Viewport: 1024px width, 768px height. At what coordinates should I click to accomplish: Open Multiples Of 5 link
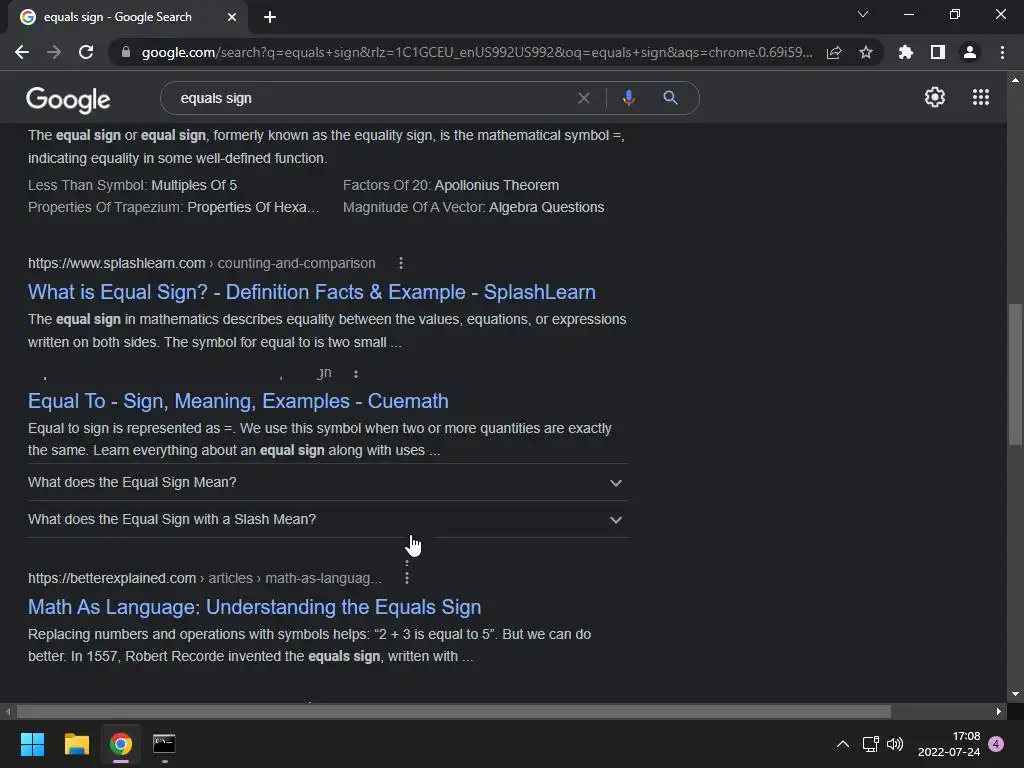click(194, 185)
